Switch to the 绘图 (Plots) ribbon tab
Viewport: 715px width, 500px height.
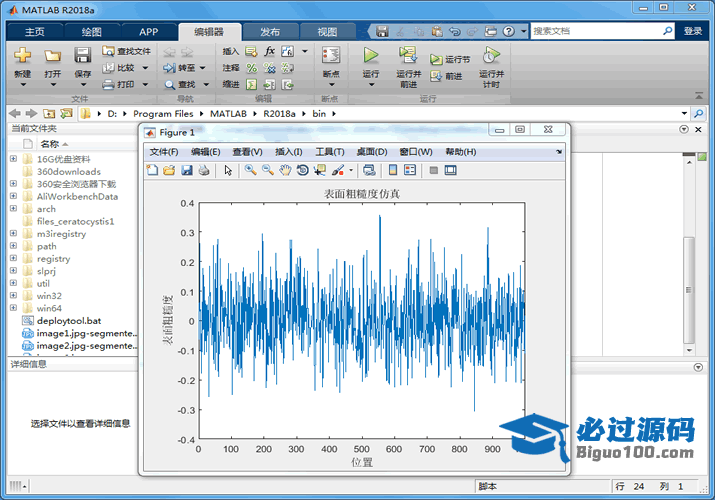tap(91, 31)
